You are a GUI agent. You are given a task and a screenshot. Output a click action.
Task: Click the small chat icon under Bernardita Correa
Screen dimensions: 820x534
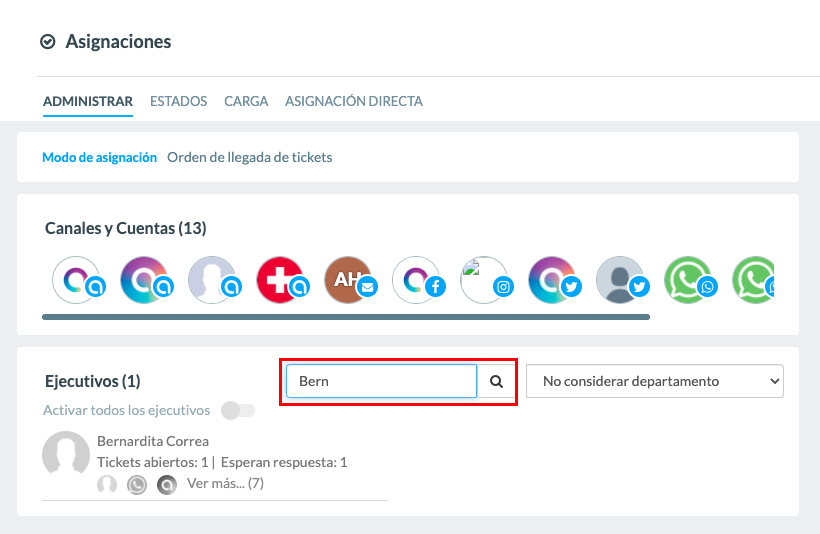tap(167, 485)
